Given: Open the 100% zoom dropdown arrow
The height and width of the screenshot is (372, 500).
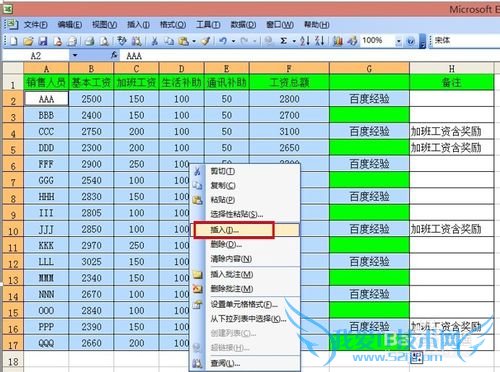Looking at the screenshot, I should pyautogui.click(x=399, y=41).
